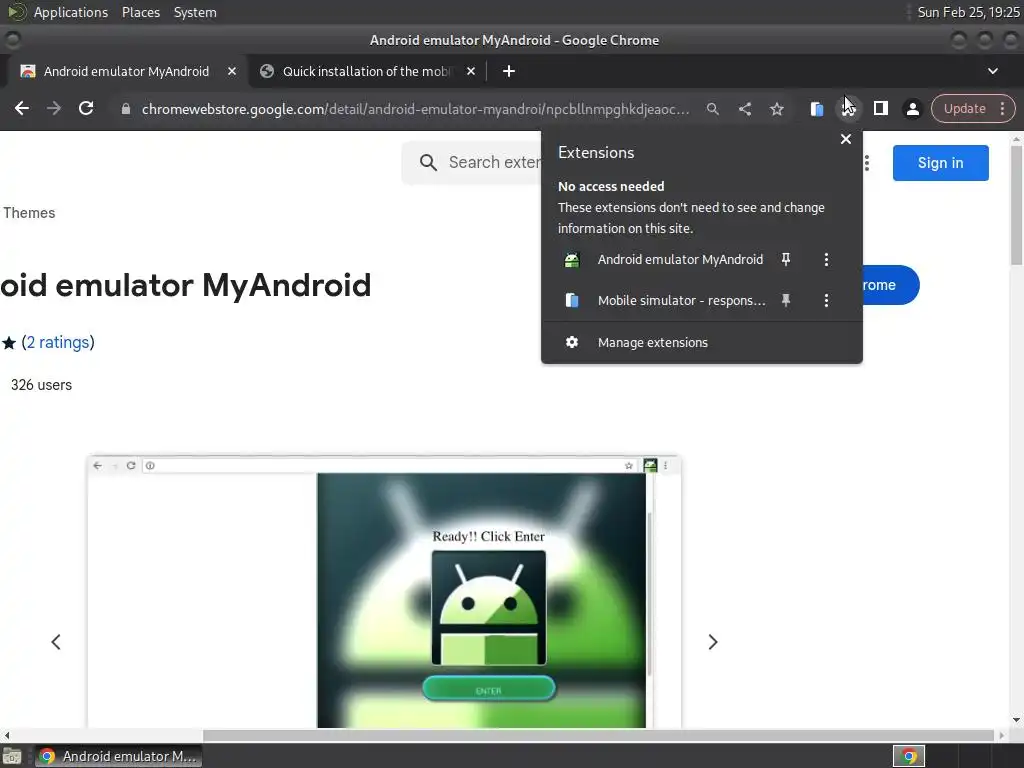Click the vertical scrollbar thumb
The width and height of the screenshot is (1024, 768).
(1016, 205)
